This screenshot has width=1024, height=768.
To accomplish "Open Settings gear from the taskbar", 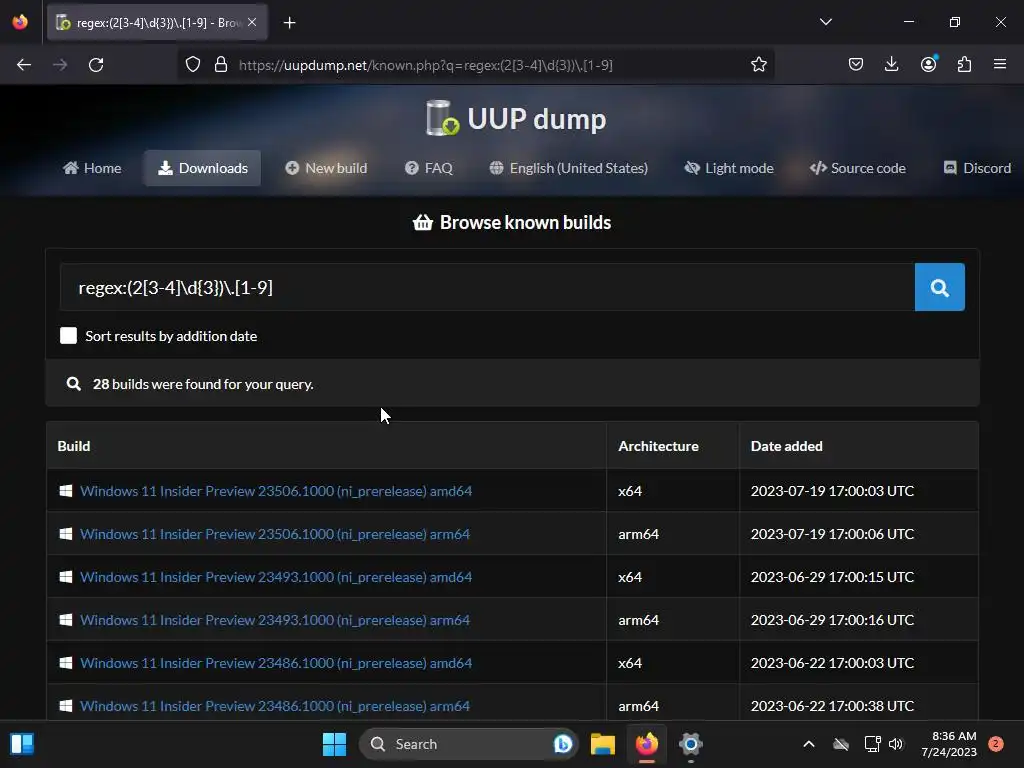I will coord(690,744).
